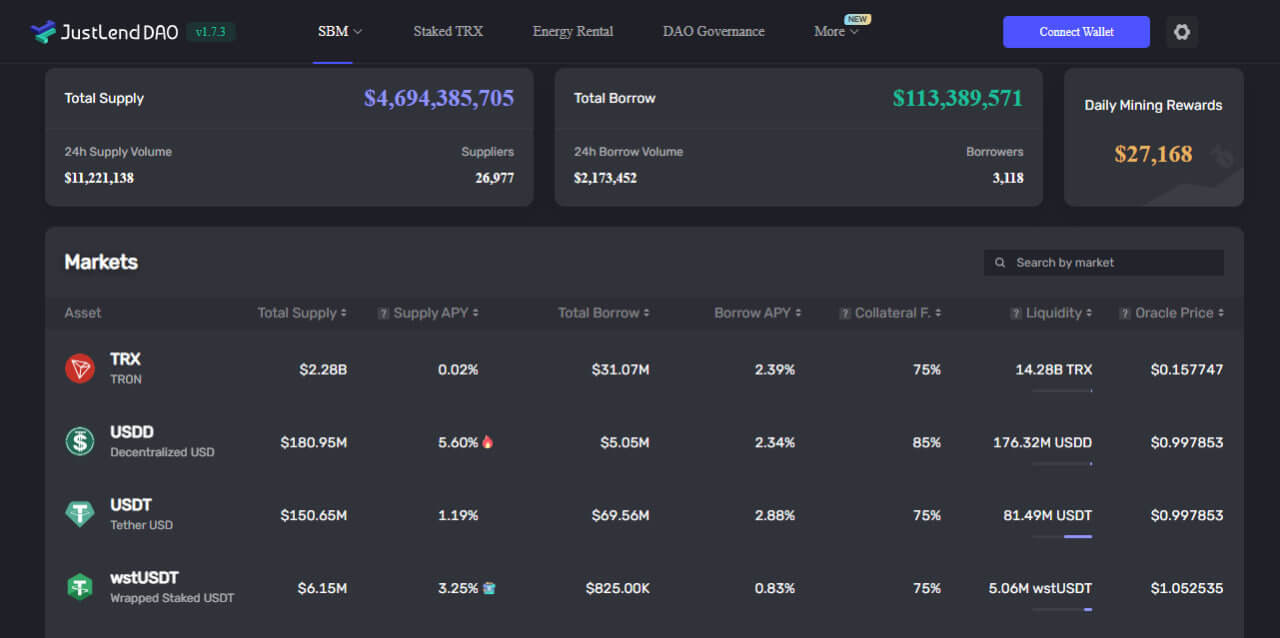The height and width of the screenshot is (638, 1280).
Task: Click the USDT liquidity utilization bar
Action: pyautogui.click(x=1062, y=537)
